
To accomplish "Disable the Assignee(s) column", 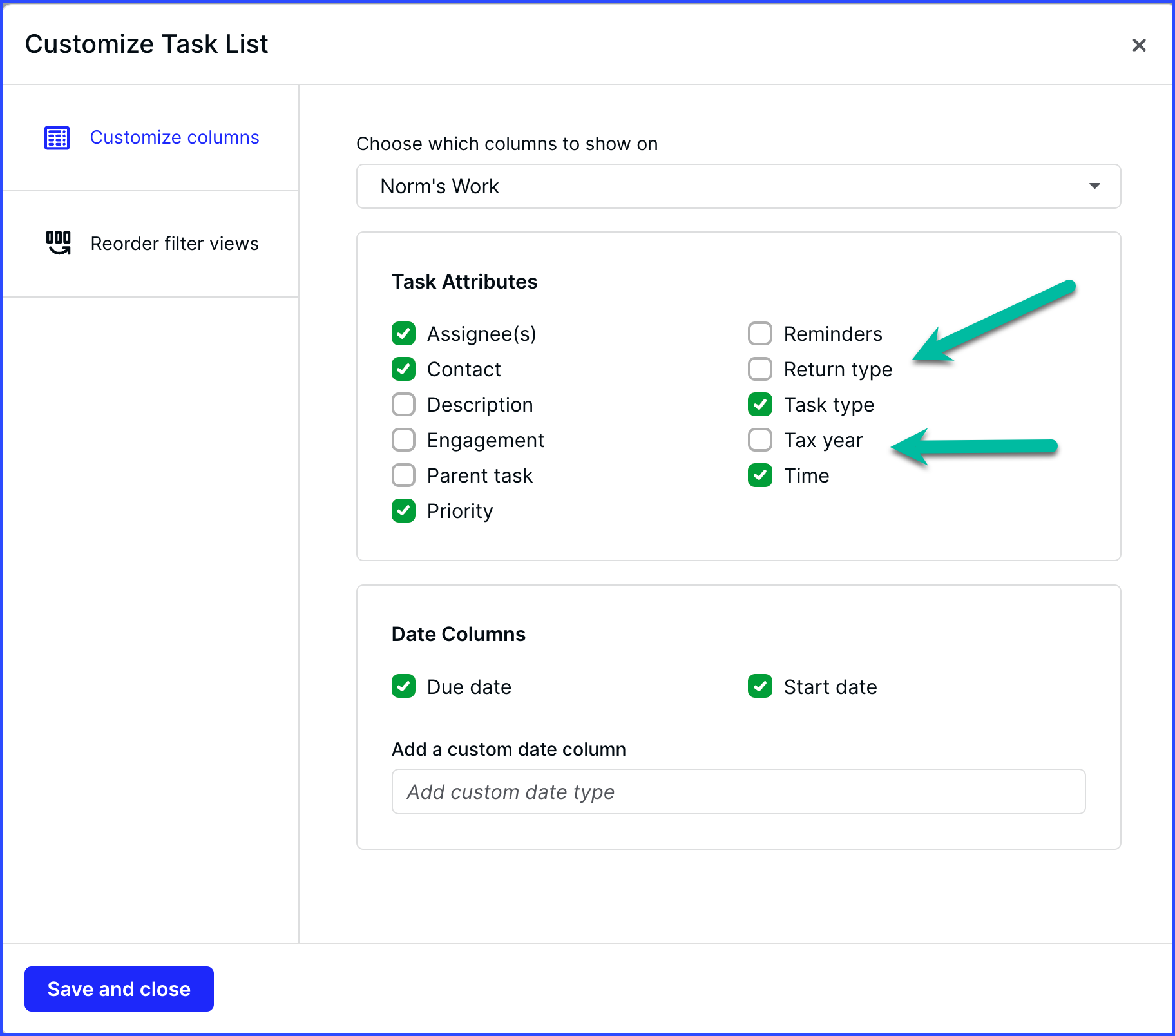I will click(404, 334).
